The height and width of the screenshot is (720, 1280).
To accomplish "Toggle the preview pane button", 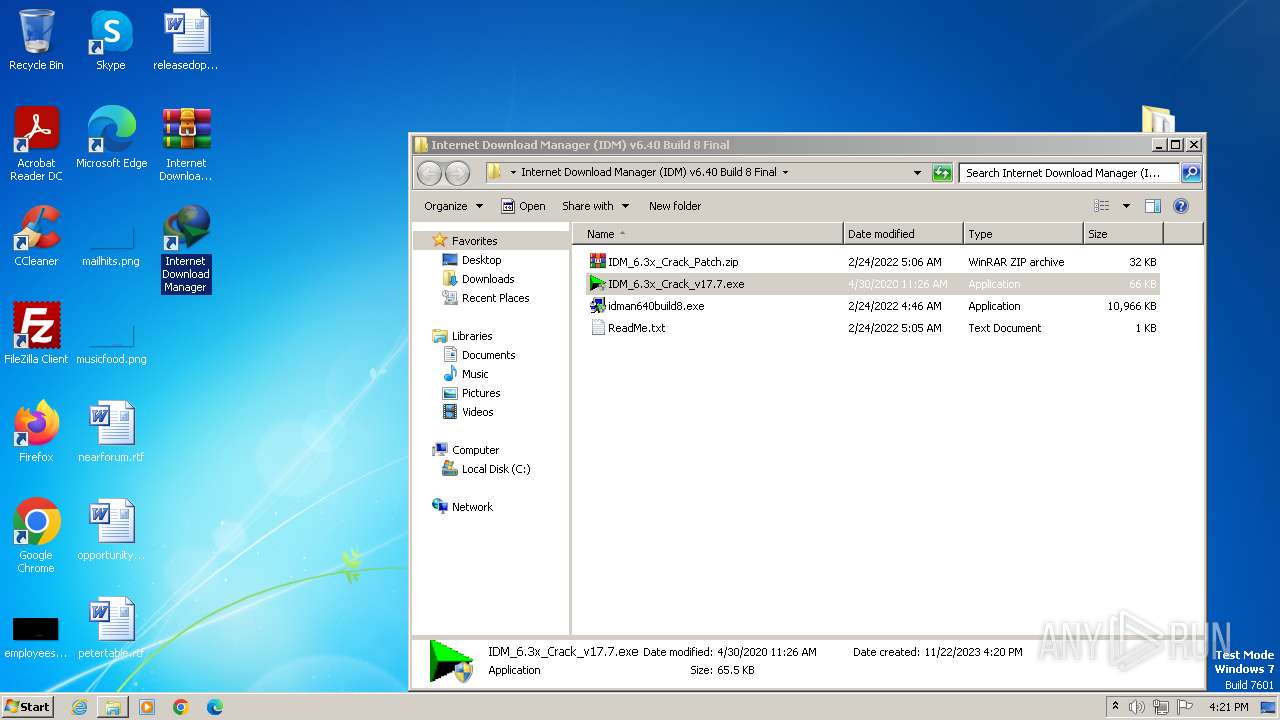I will [1152, 206].
